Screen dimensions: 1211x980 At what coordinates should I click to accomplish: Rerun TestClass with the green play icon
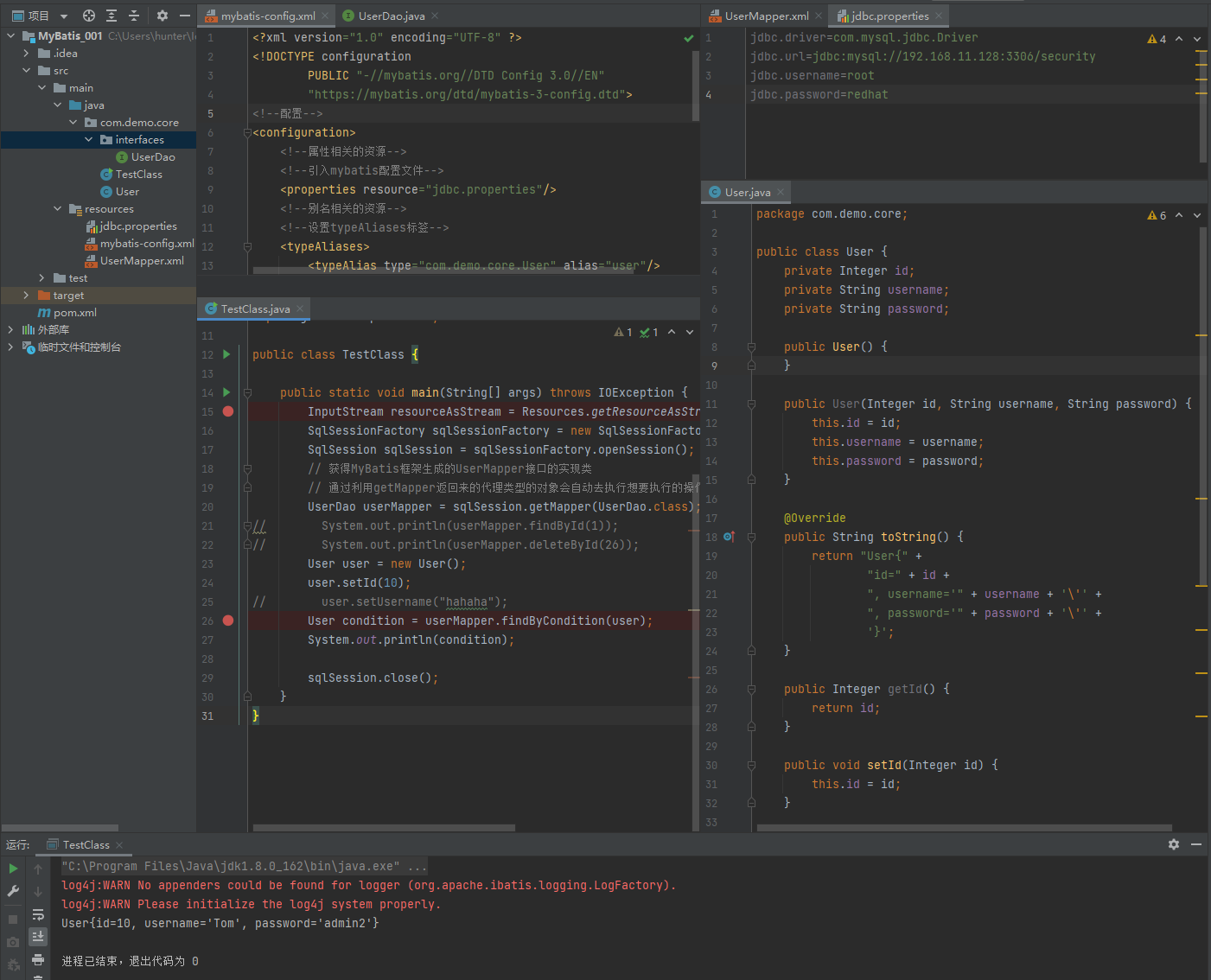coord(13,869)
